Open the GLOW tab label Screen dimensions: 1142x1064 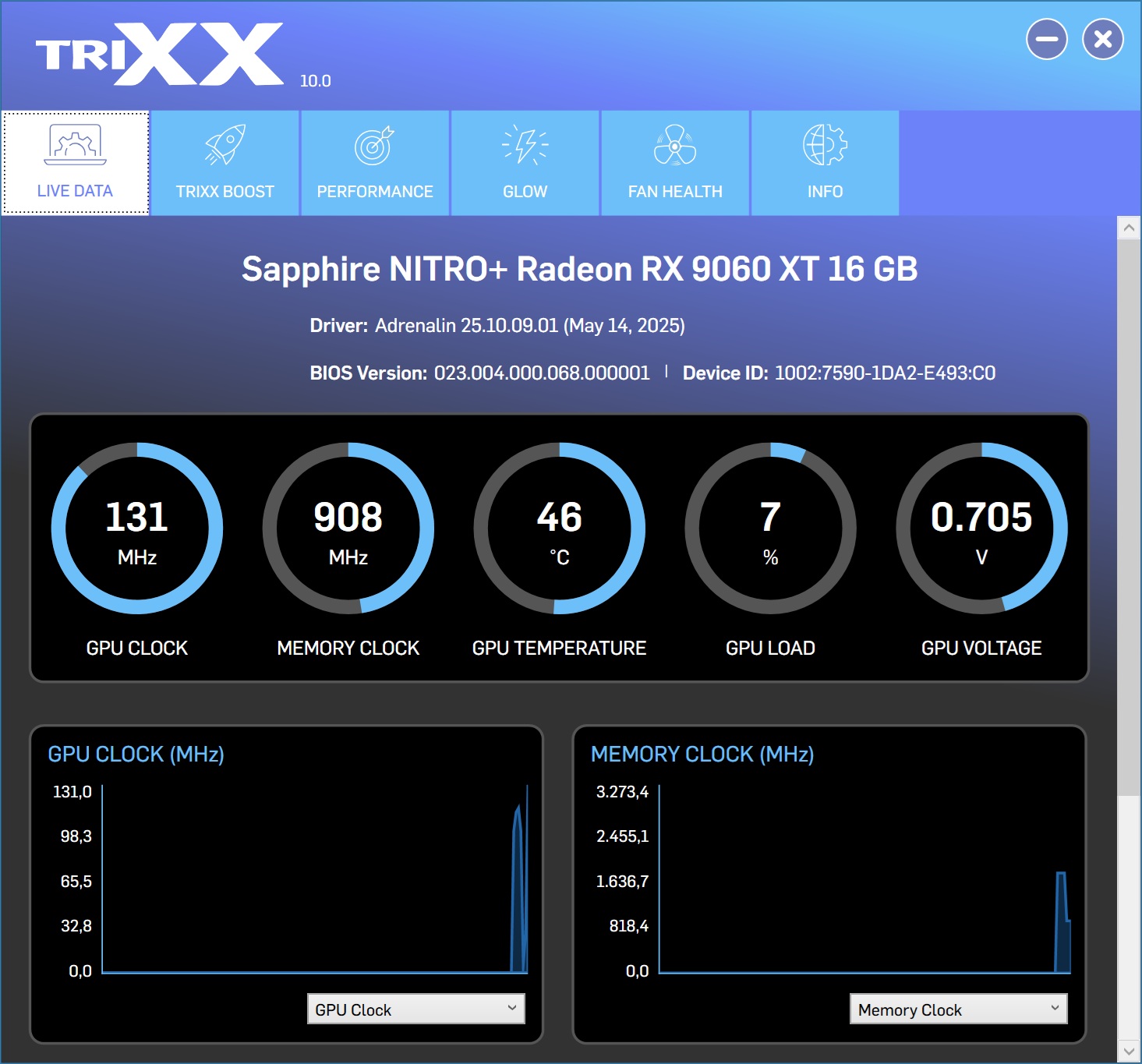click(x=525, y=192)
